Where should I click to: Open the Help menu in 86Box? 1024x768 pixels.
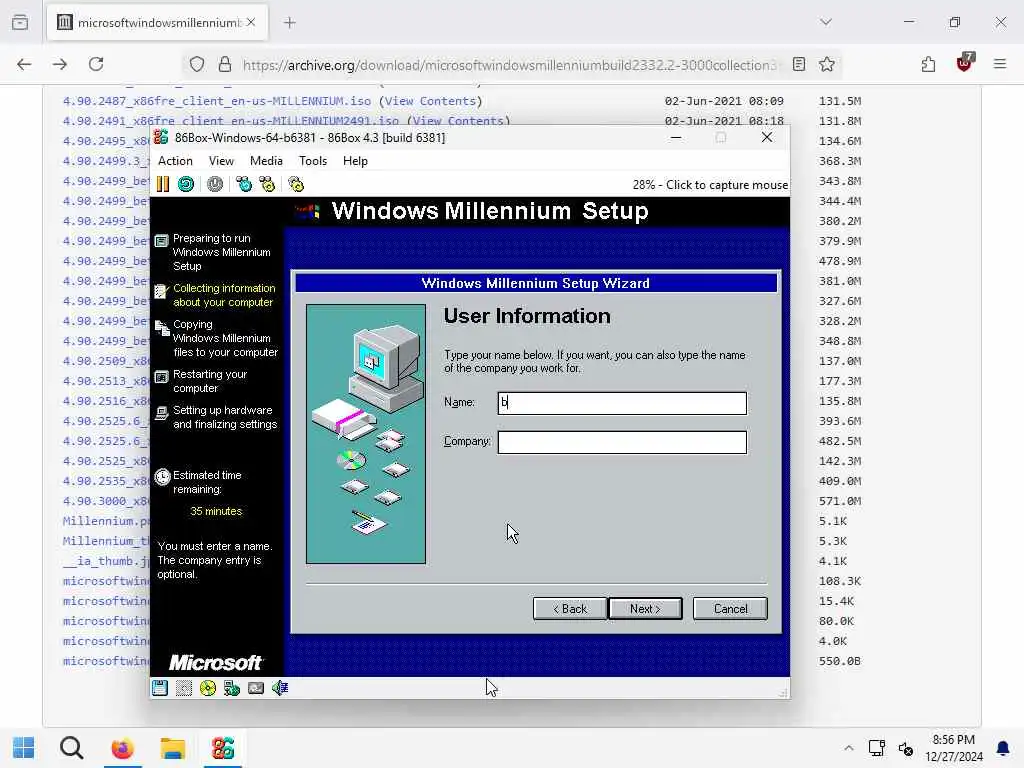click(355, 161)
